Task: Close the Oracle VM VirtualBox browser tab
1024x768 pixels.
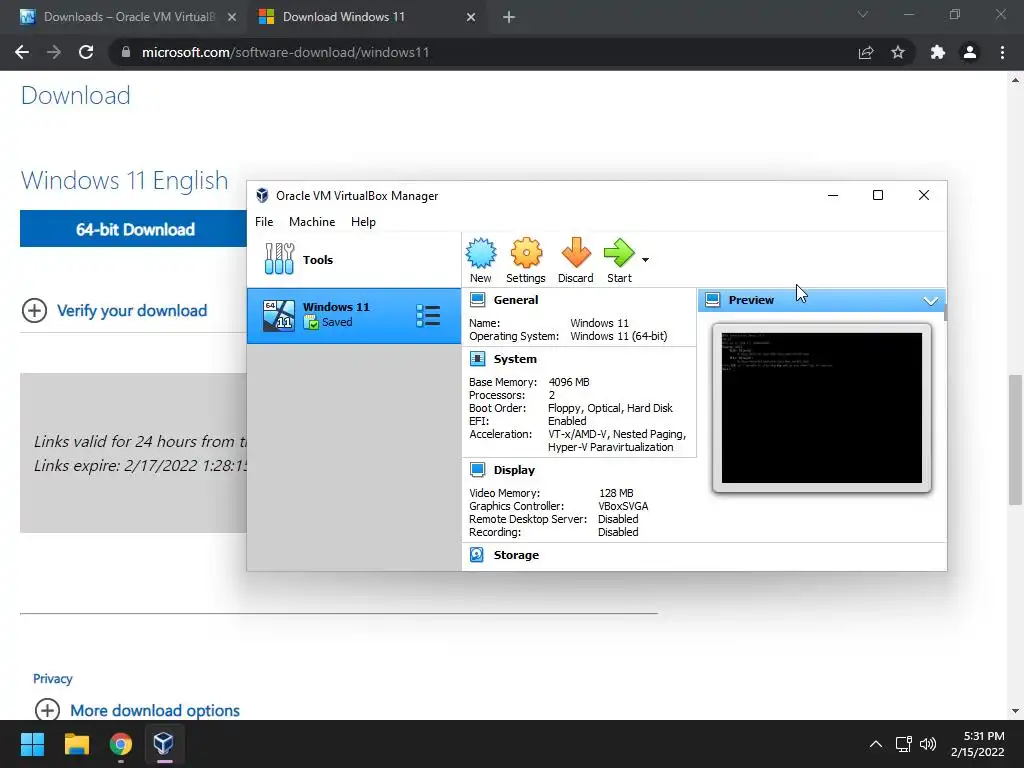Action: pos(232,17)
